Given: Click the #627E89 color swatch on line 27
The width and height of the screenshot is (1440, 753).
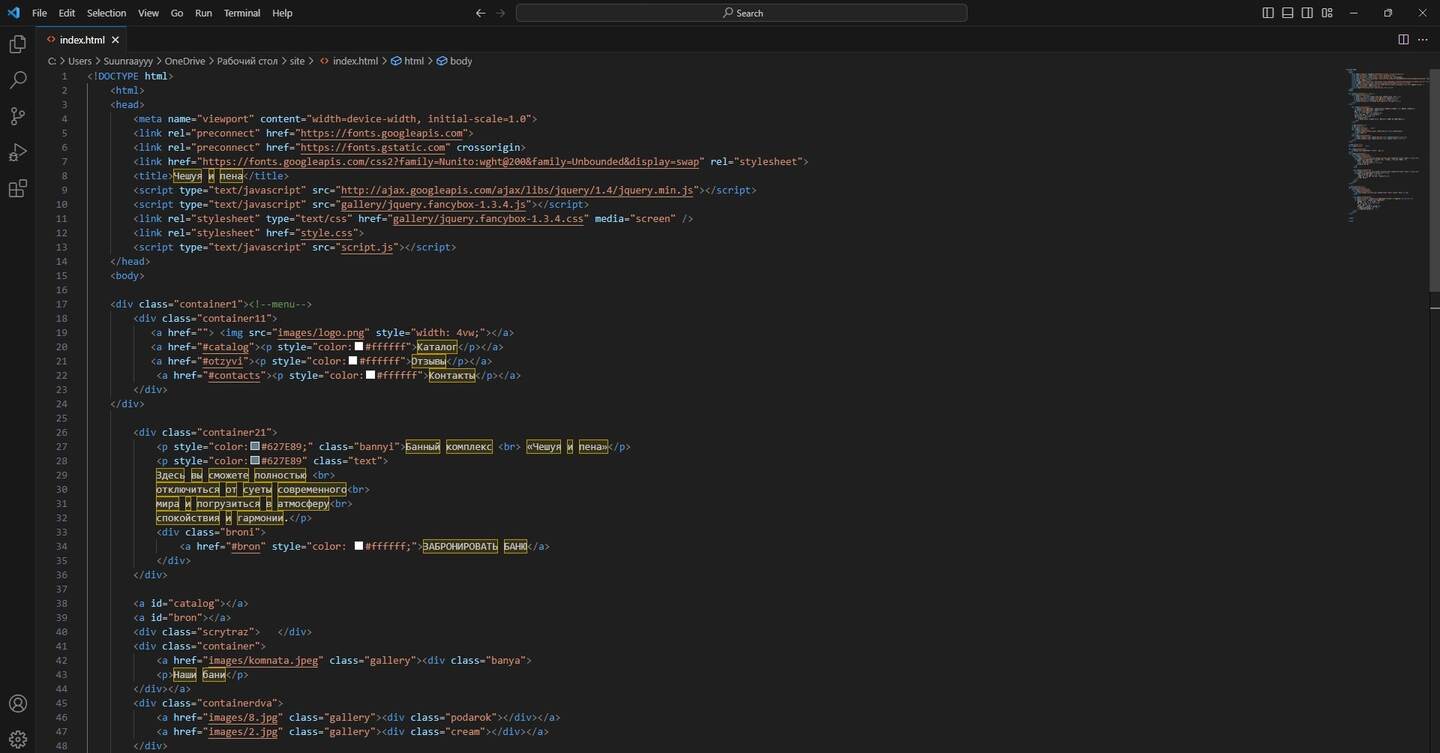Looking at the screenshot, I should 255,447.
